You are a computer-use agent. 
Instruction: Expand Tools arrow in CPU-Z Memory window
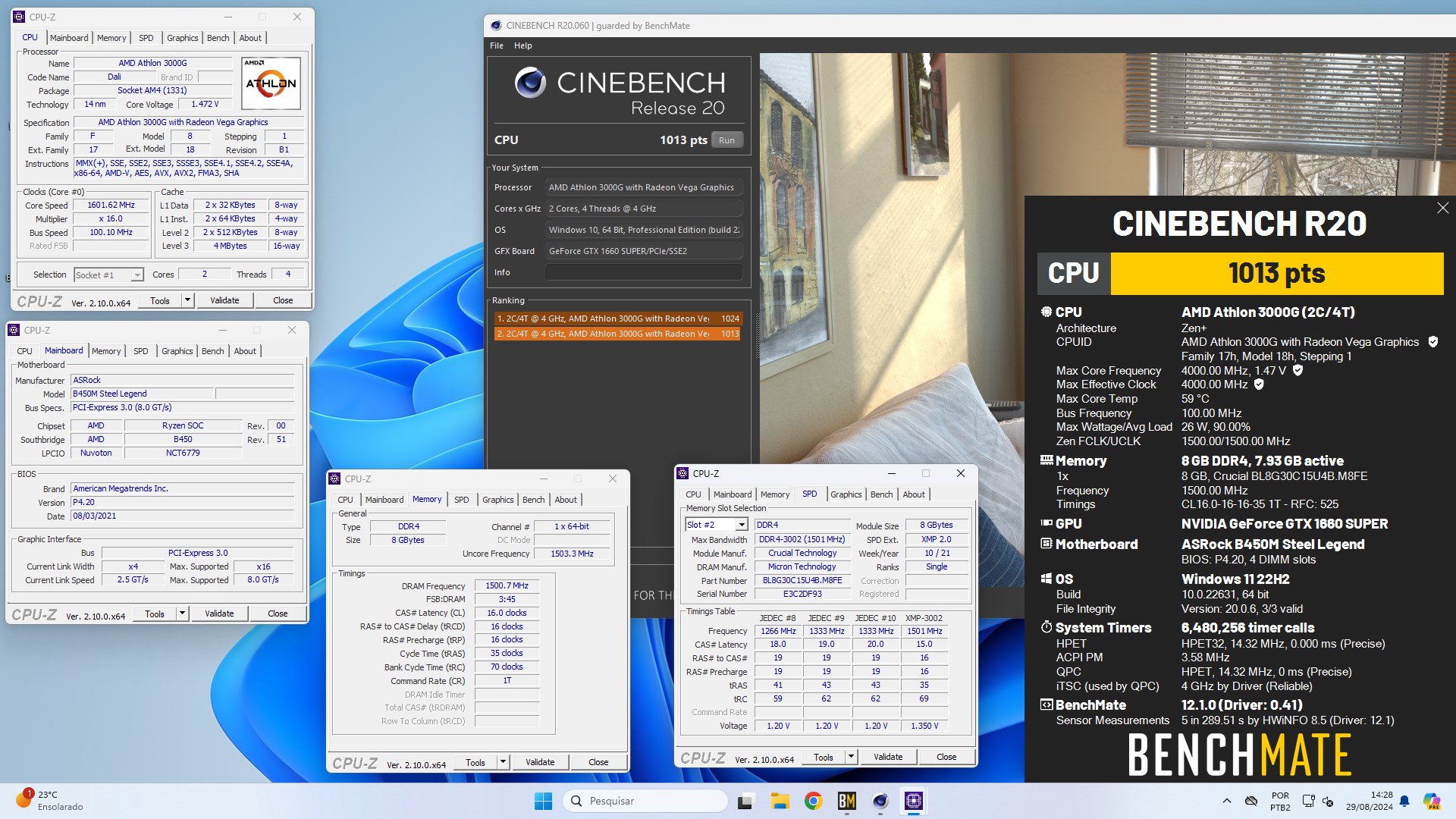click(503, 762)
